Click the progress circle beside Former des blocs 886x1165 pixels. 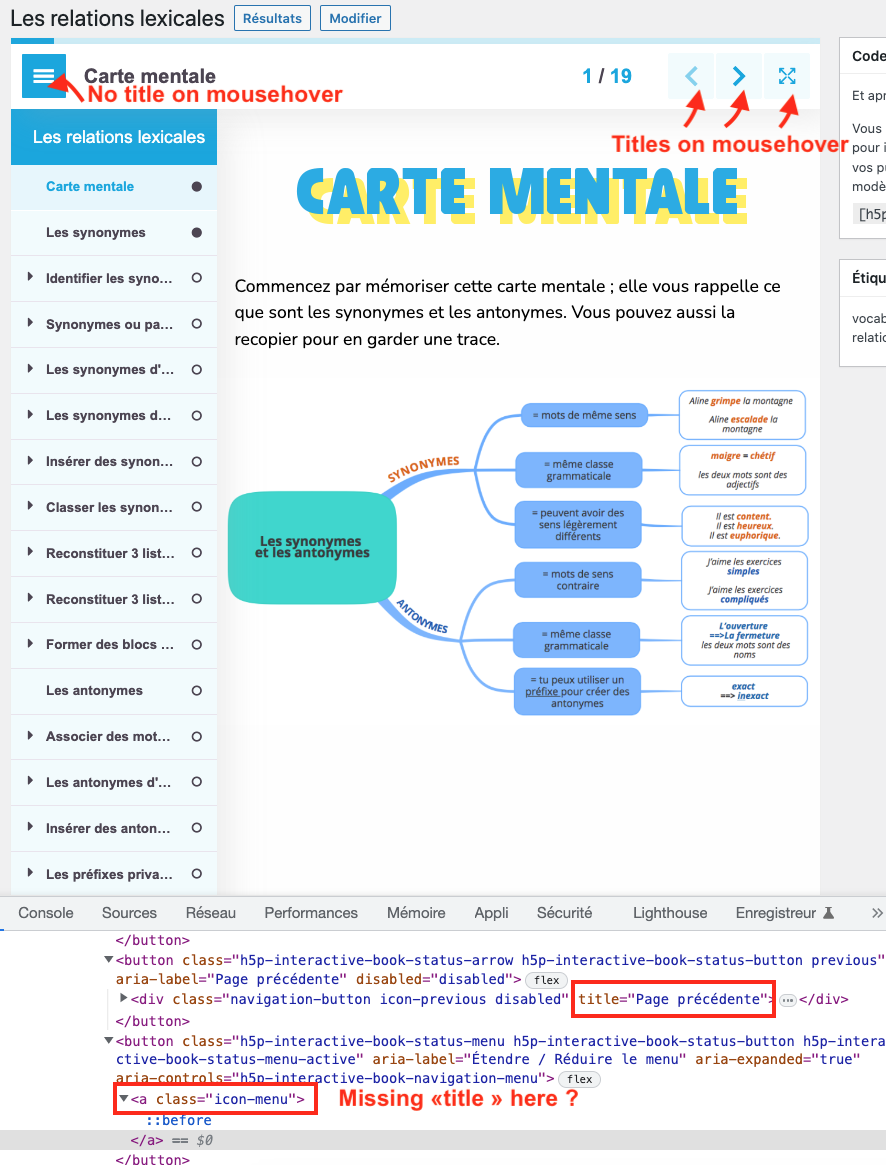pyautogui.click(x=196, y=645)
